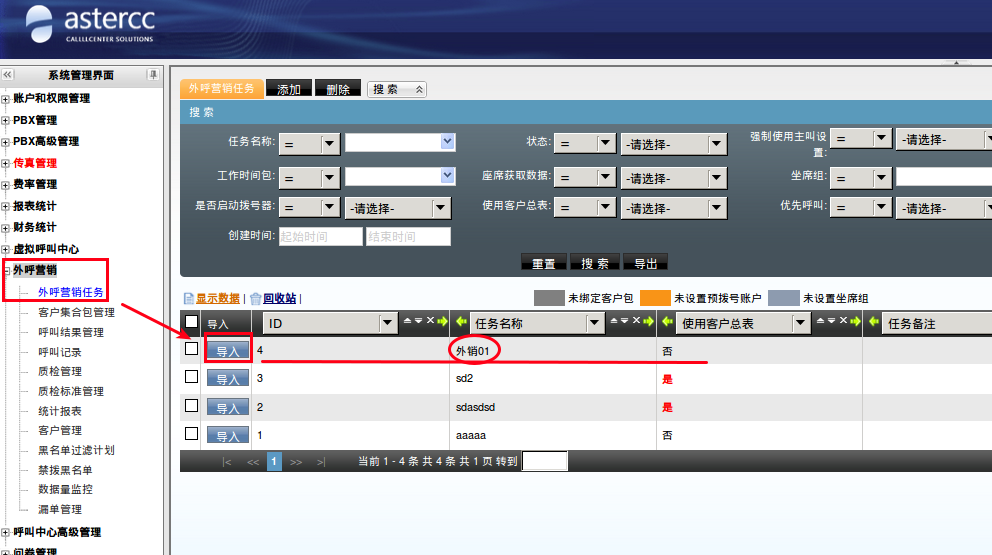Go to the last page of results
The image size is (992, 555).
click(x=321, y=461)
